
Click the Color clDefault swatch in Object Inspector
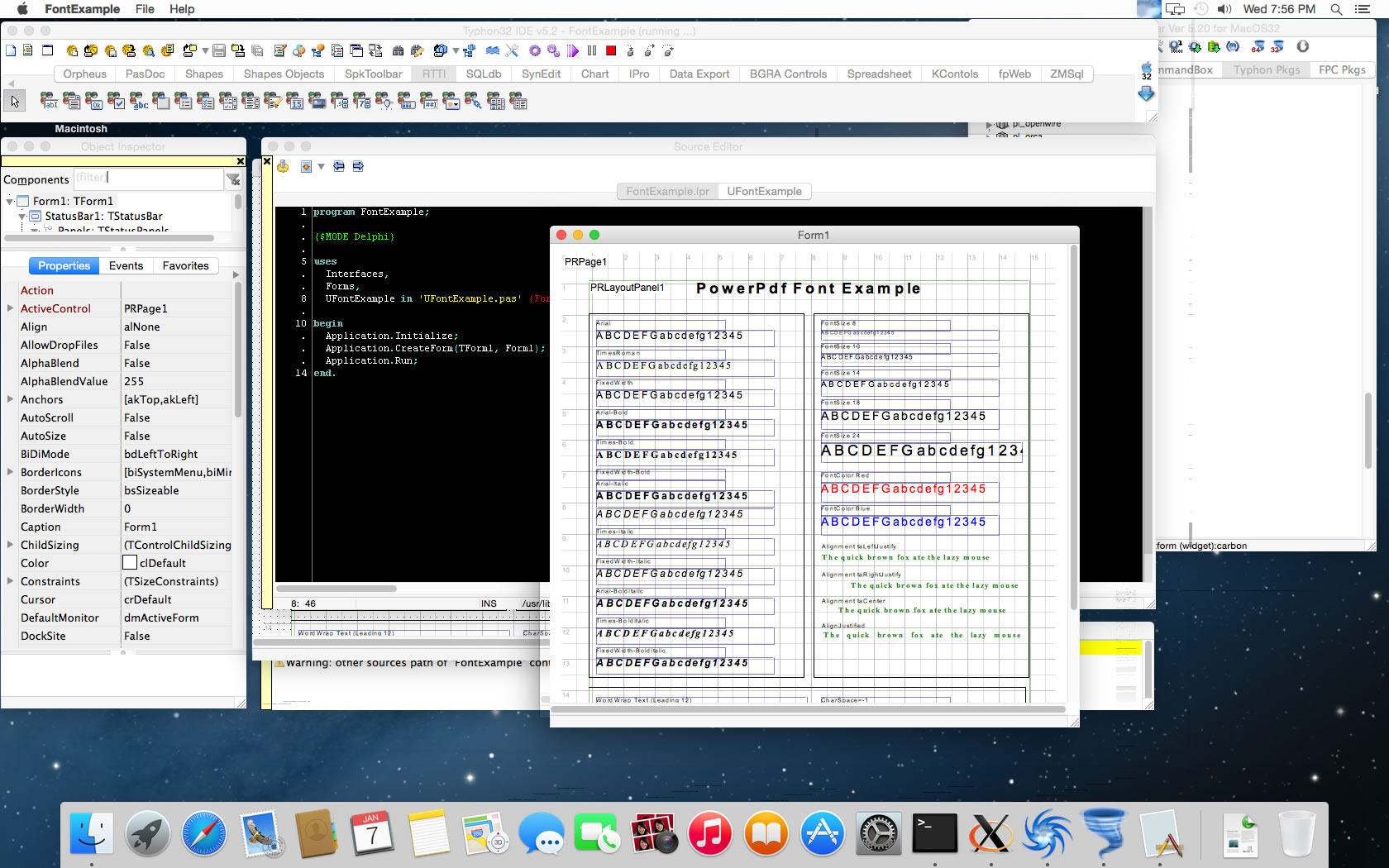tap(130, 563)
